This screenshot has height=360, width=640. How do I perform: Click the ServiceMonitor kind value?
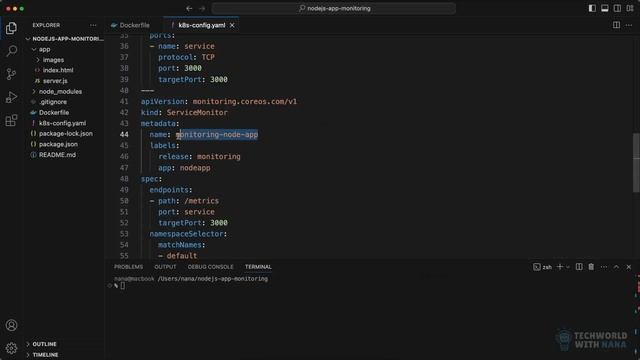point(197,113)
